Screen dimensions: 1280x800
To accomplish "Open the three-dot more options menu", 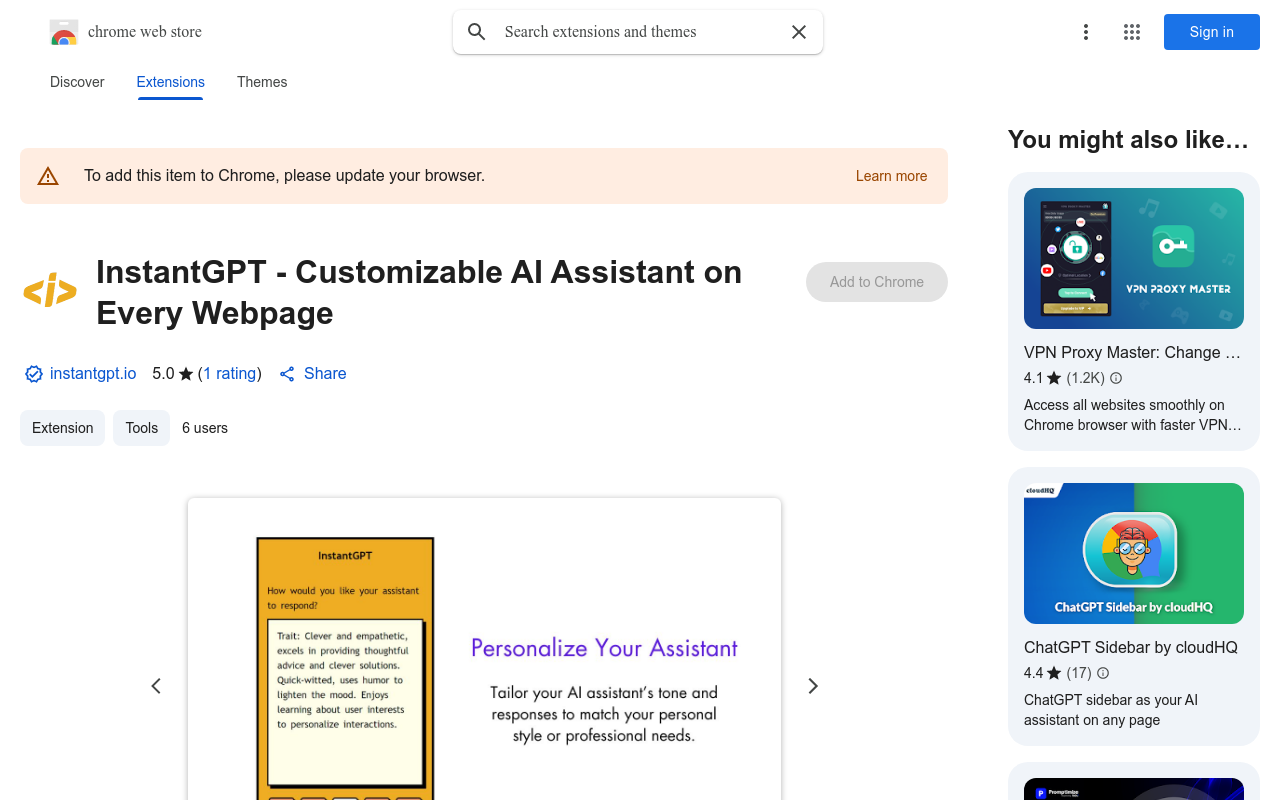I will coord(1085,32).
